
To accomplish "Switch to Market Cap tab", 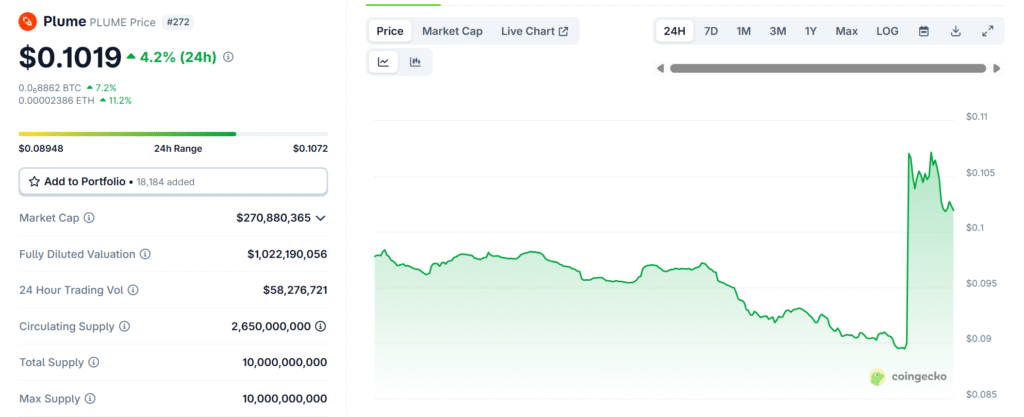I will pyautogui.click(x=452, y=31).
